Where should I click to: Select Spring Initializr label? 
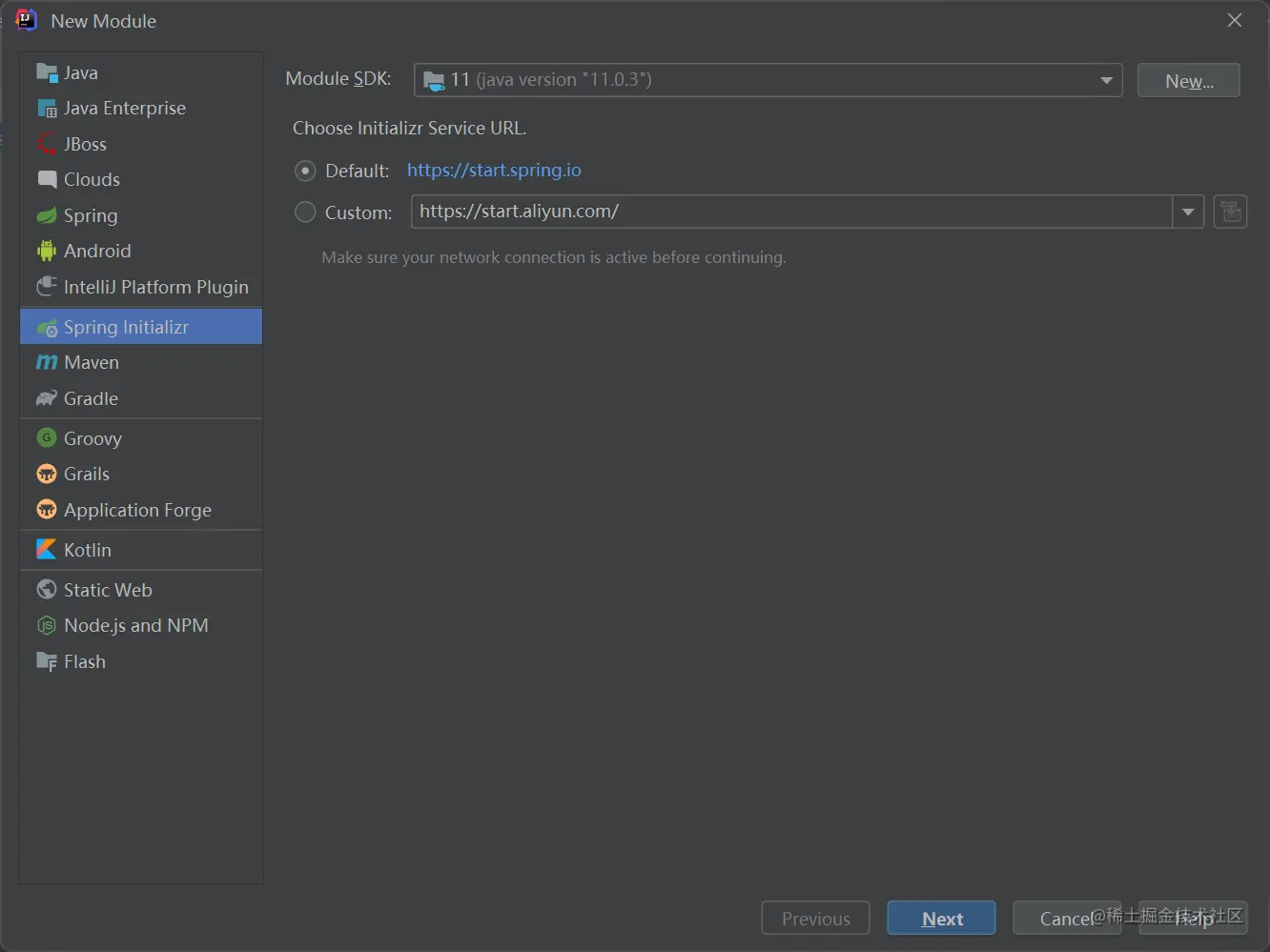click(x=126, y=327)
